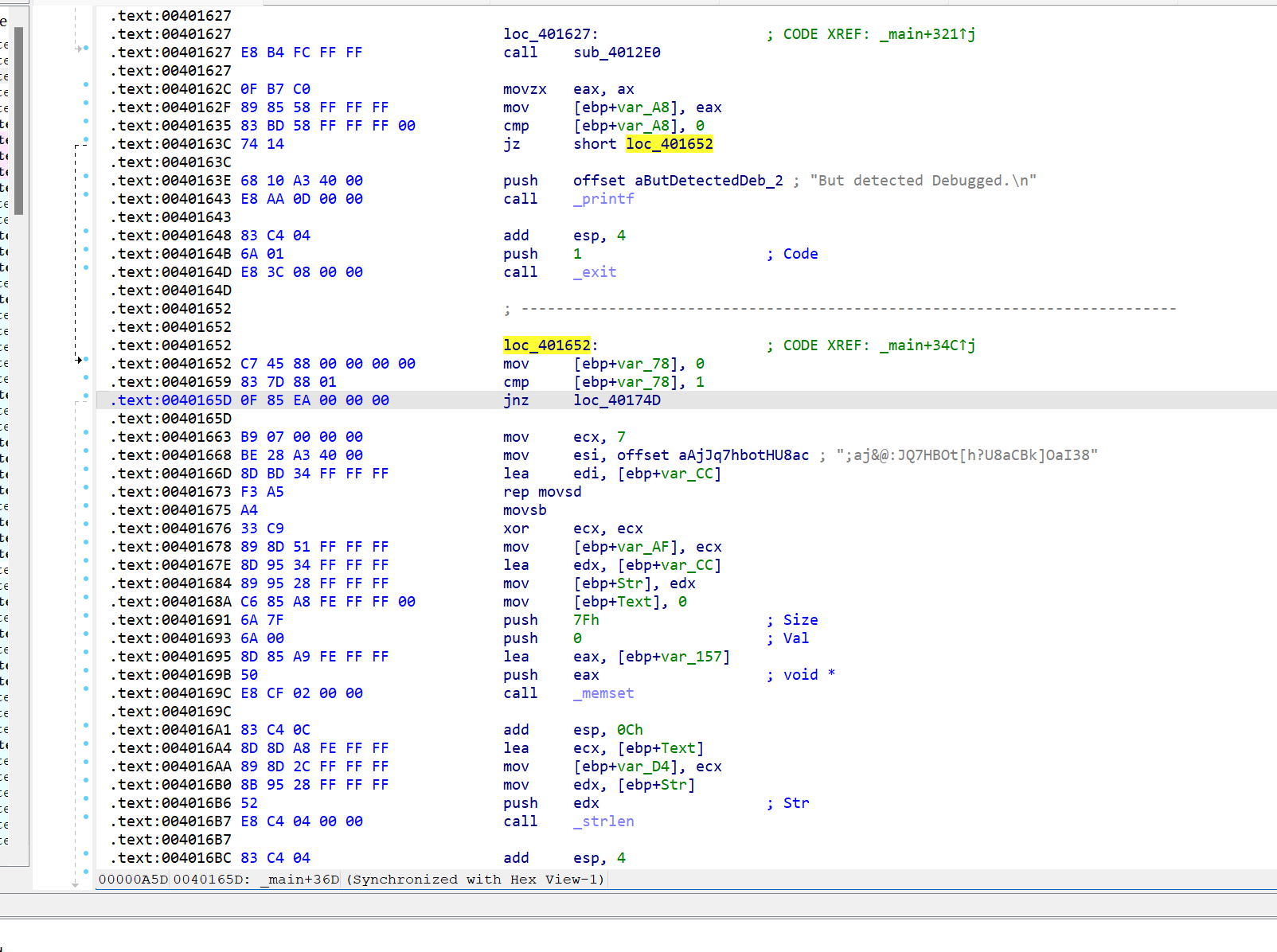Click Str in the mov [ebp+Str], edx line
The image size is (1277, 952).
[630, 583]
